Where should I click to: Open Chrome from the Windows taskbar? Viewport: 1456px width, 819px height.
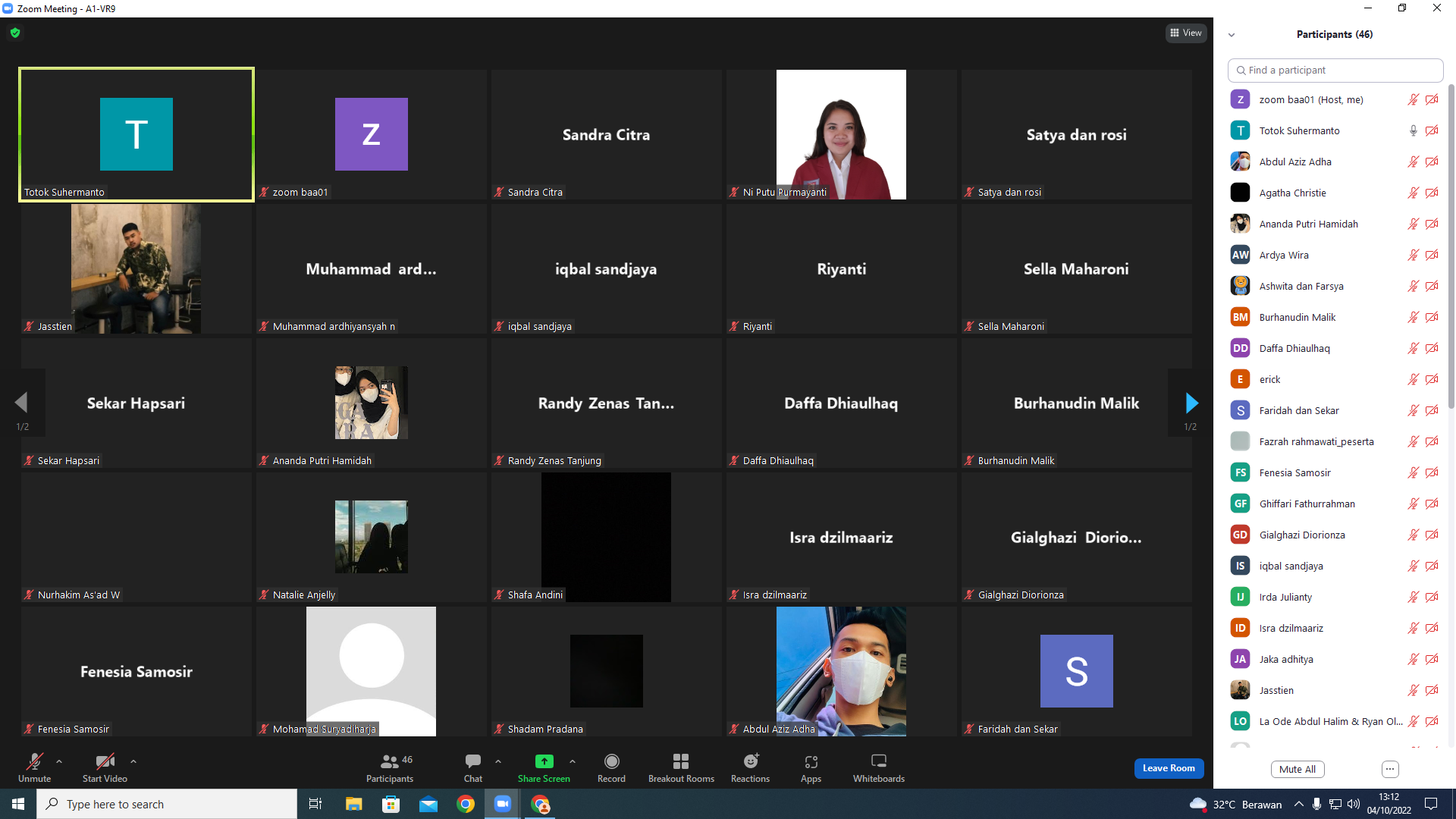click(x=466, y=804)
